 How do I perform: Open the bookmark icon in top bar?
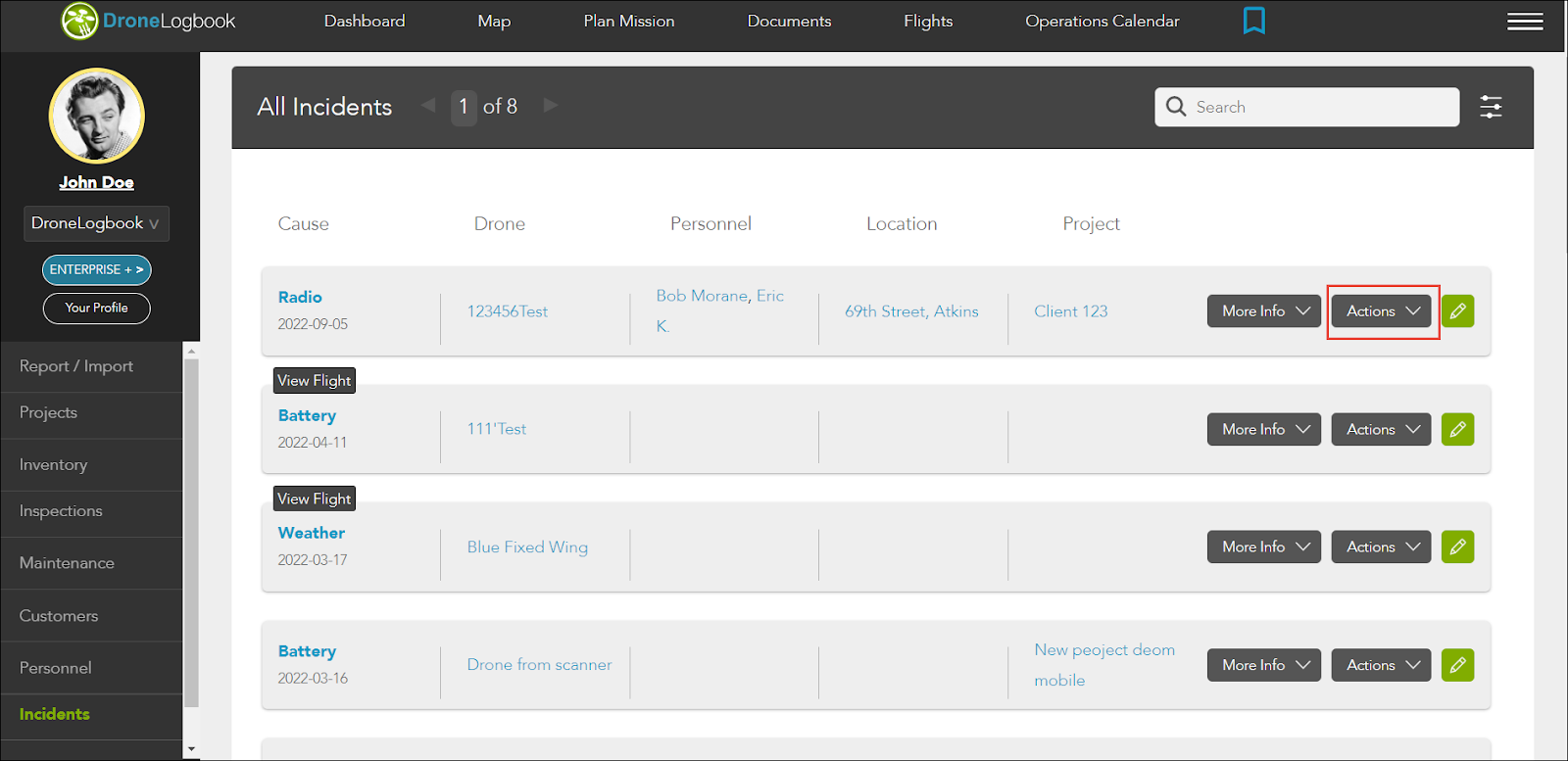click(x=1253, y=21)
